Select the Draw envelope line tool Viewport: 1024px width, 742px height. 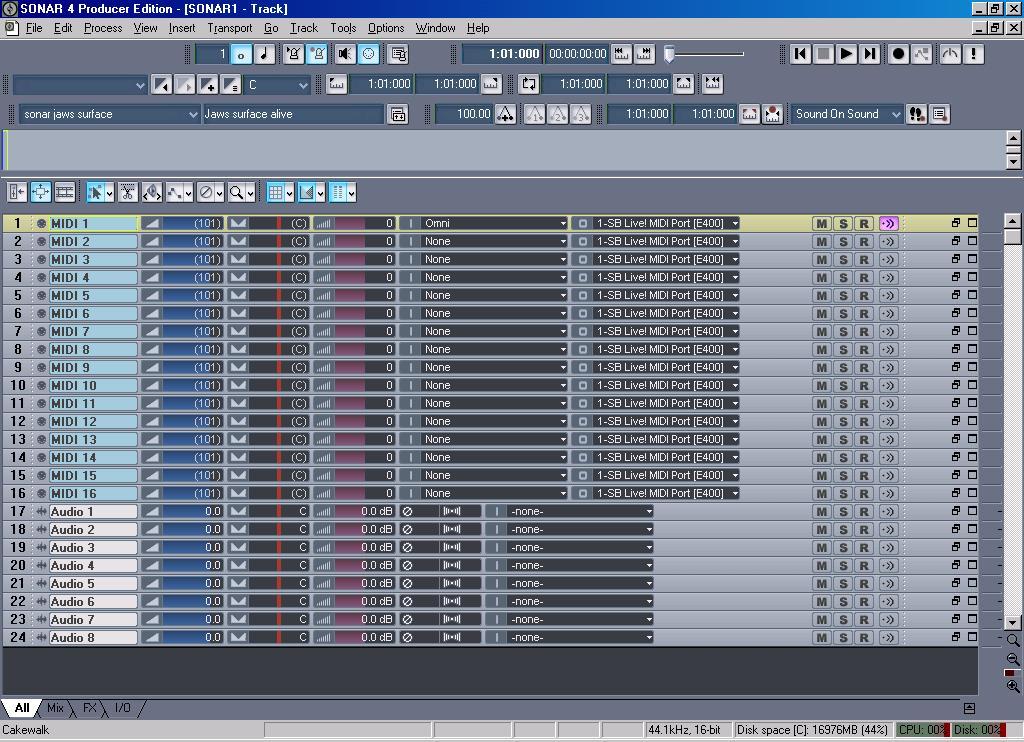point(174,193)
